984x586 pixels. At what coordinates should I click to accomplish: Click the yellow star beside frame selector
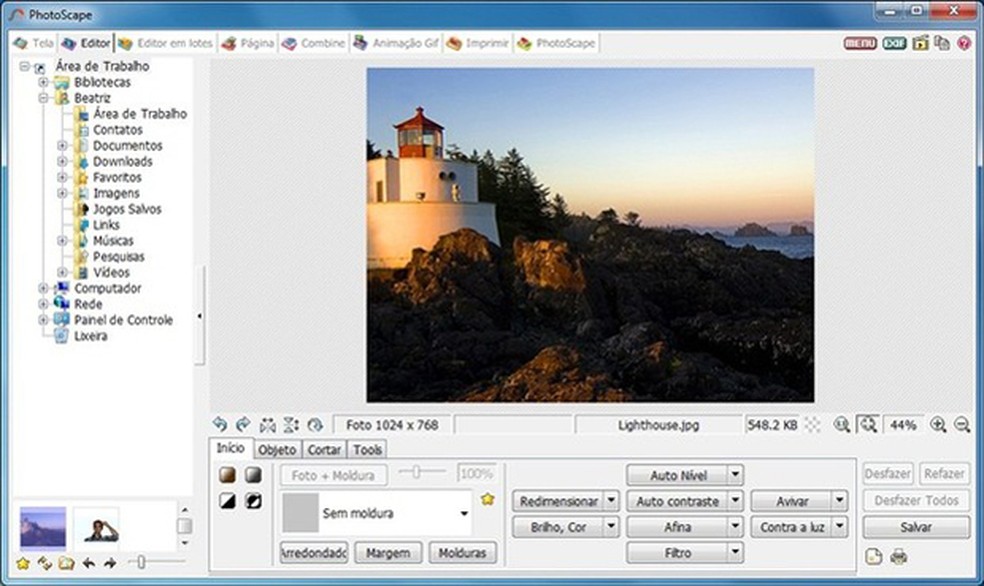tap(487, 499)
